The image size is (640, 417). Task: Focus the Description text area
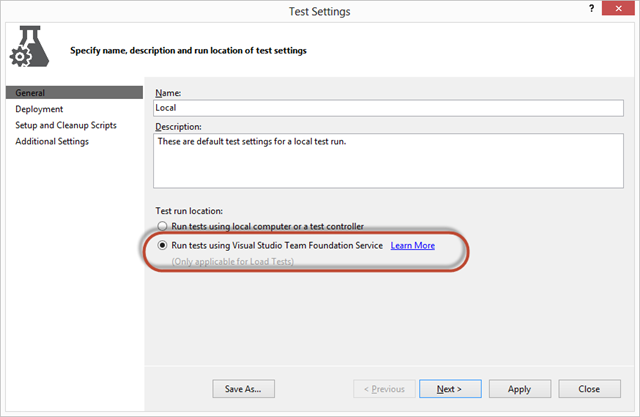pyautogui.click(x=388, y=161)
